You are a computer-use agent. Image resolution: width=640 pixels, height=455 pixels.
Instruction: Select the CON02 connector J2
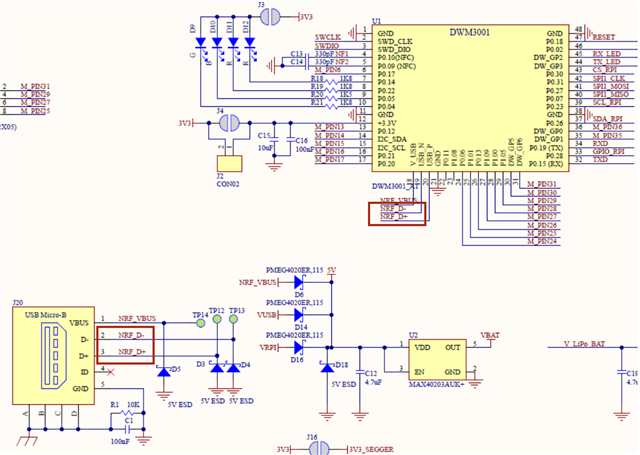pos(228,161)
